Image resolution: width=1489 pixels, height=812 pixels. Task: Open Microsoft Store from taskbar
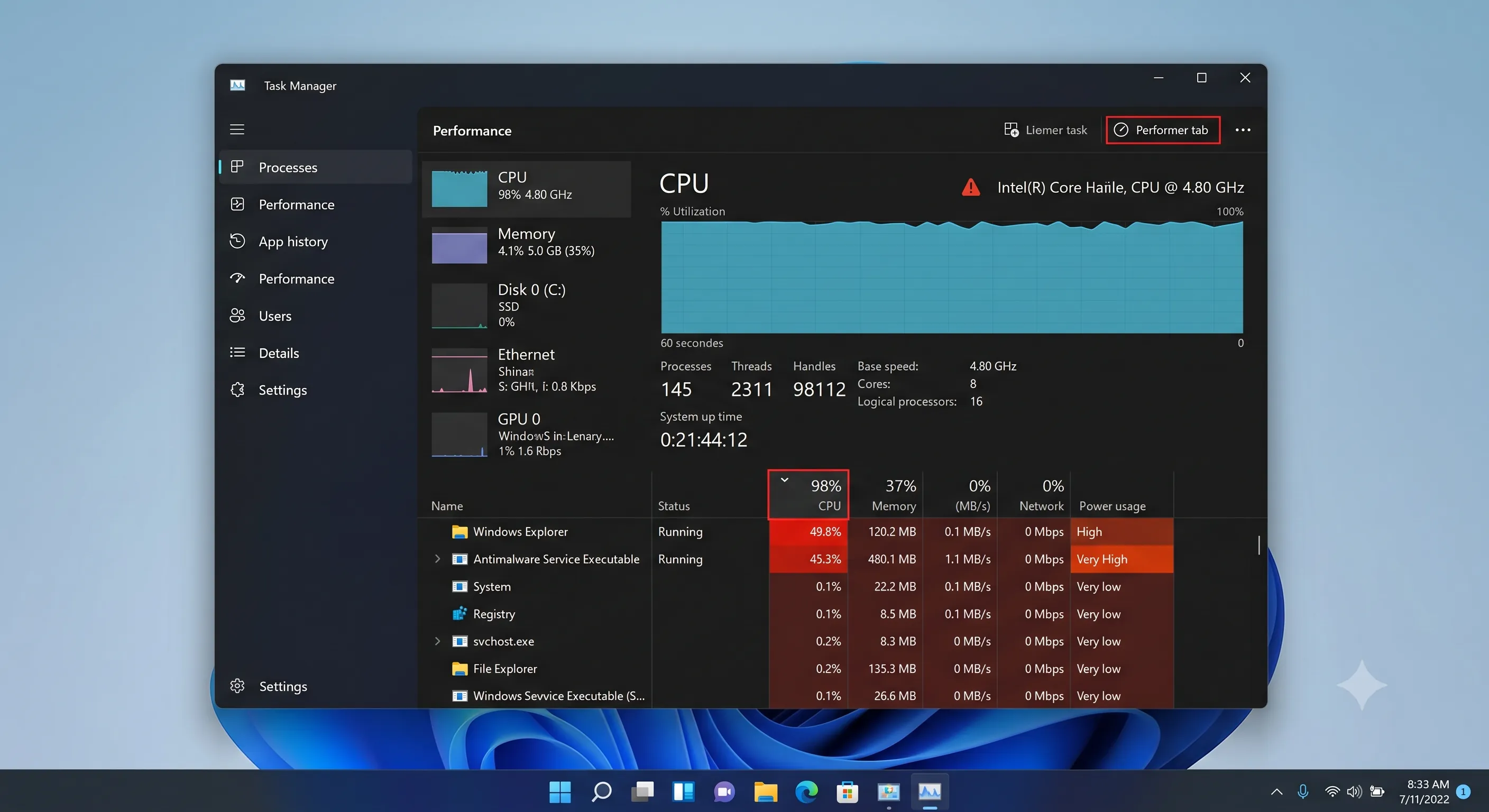pyautogui.click(x=848, y=791)
